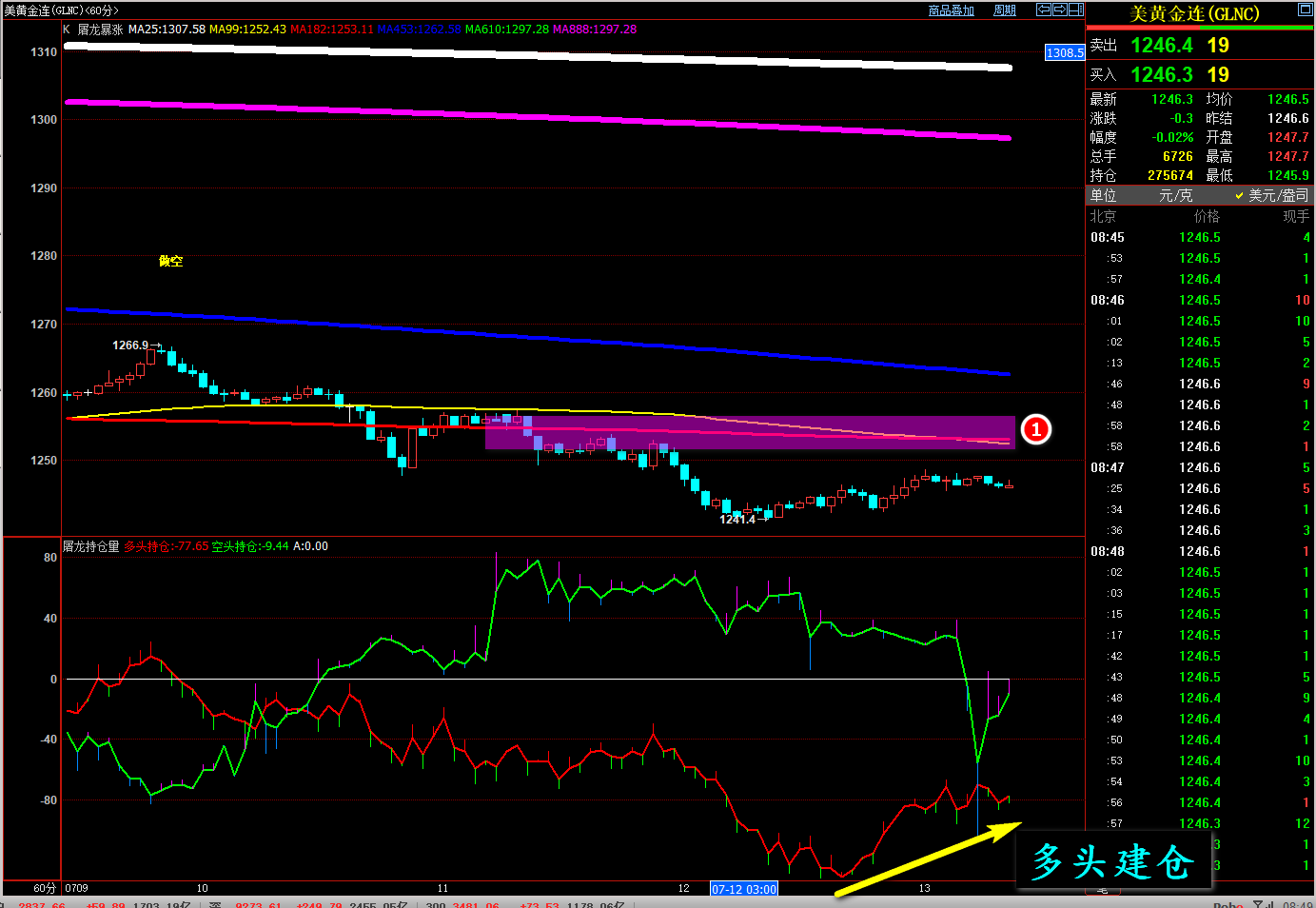Maximize the 美黄金连 quote panel

pos(1305,10)
